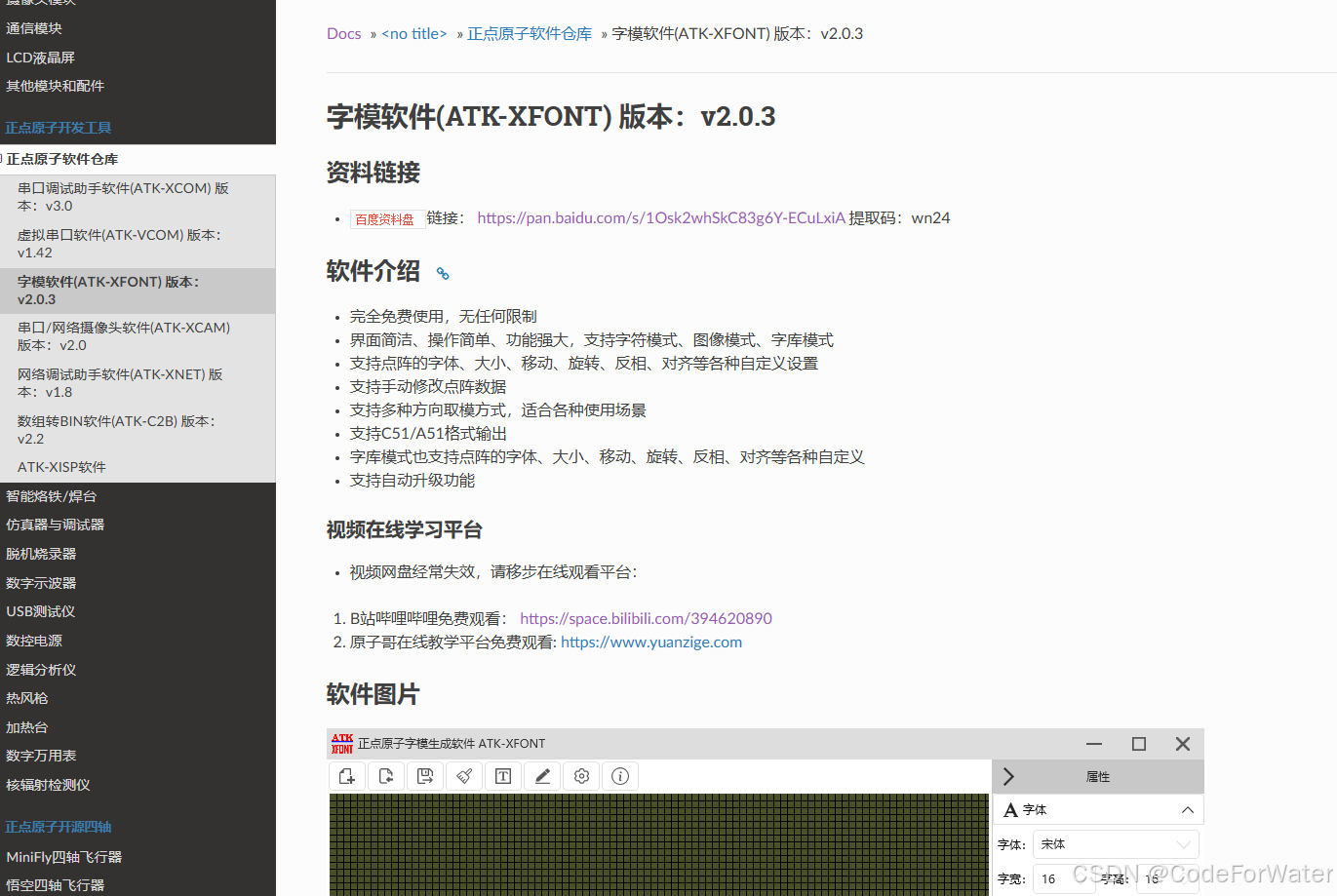Select 字模软件(ATK-XFONT) entry in sidebar
This screenshot has height=896, width=1337.
pos(138,291)
